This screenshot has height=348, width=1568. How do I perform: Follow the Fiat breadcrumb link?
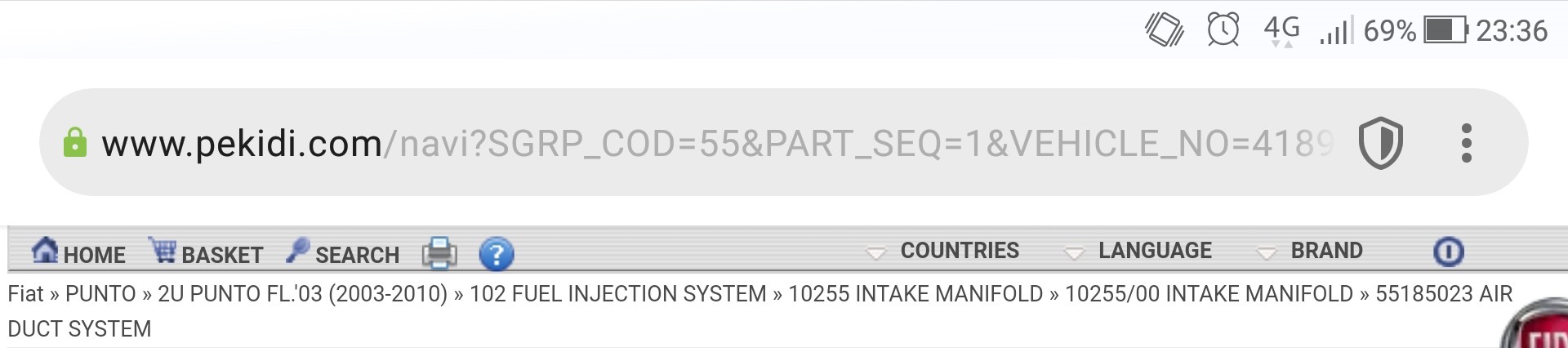(25, 293)
